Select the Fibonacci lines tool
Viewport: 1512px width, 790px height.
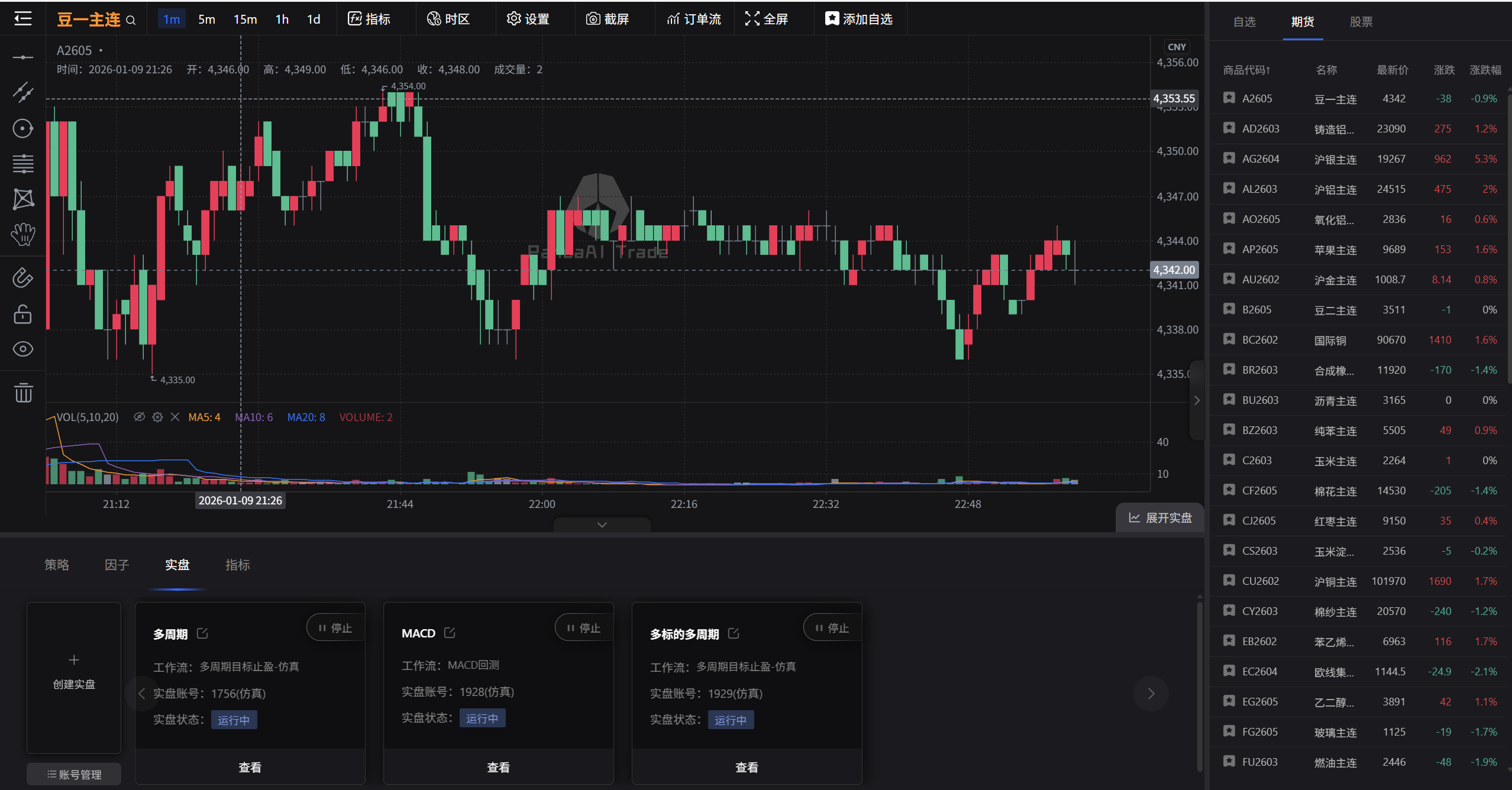(23, 164)
